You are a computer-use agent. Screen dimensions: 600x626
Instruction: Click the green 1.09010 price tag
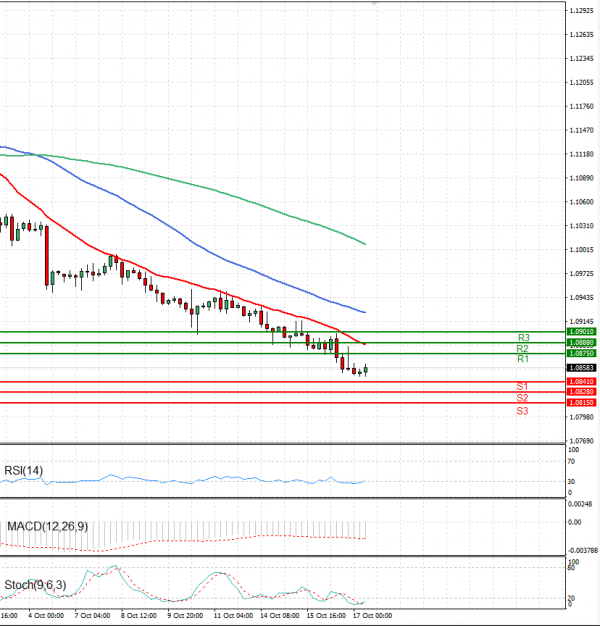coord(581,331)
